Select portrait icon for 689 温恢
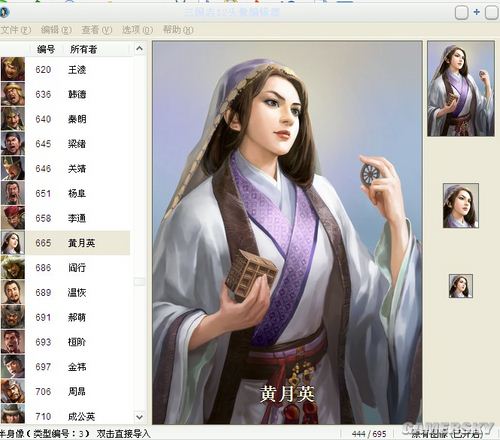 [x=13, y=292]
